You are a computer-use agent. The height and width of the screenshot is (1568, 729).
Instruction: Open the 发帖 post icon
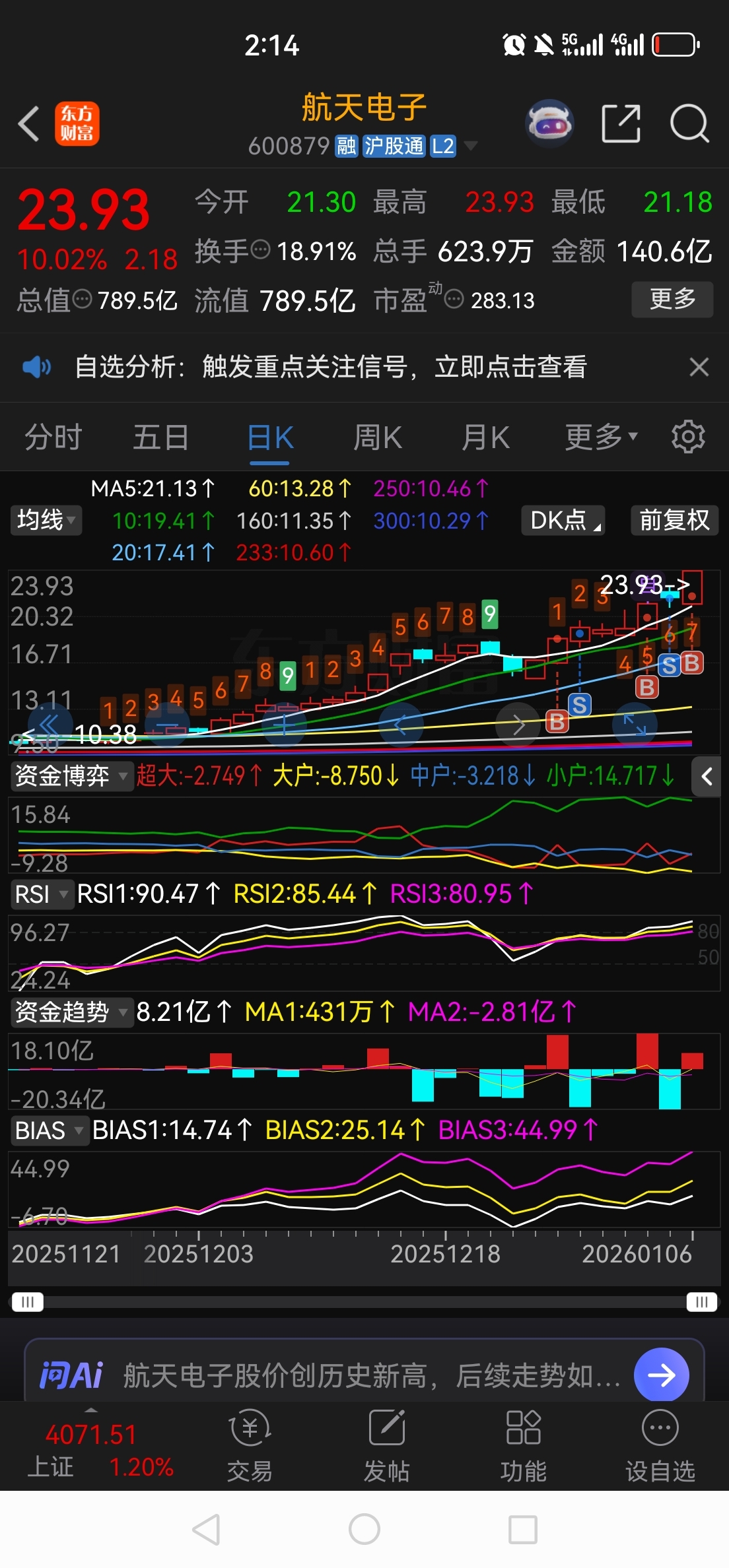(x=387, y=1445)
